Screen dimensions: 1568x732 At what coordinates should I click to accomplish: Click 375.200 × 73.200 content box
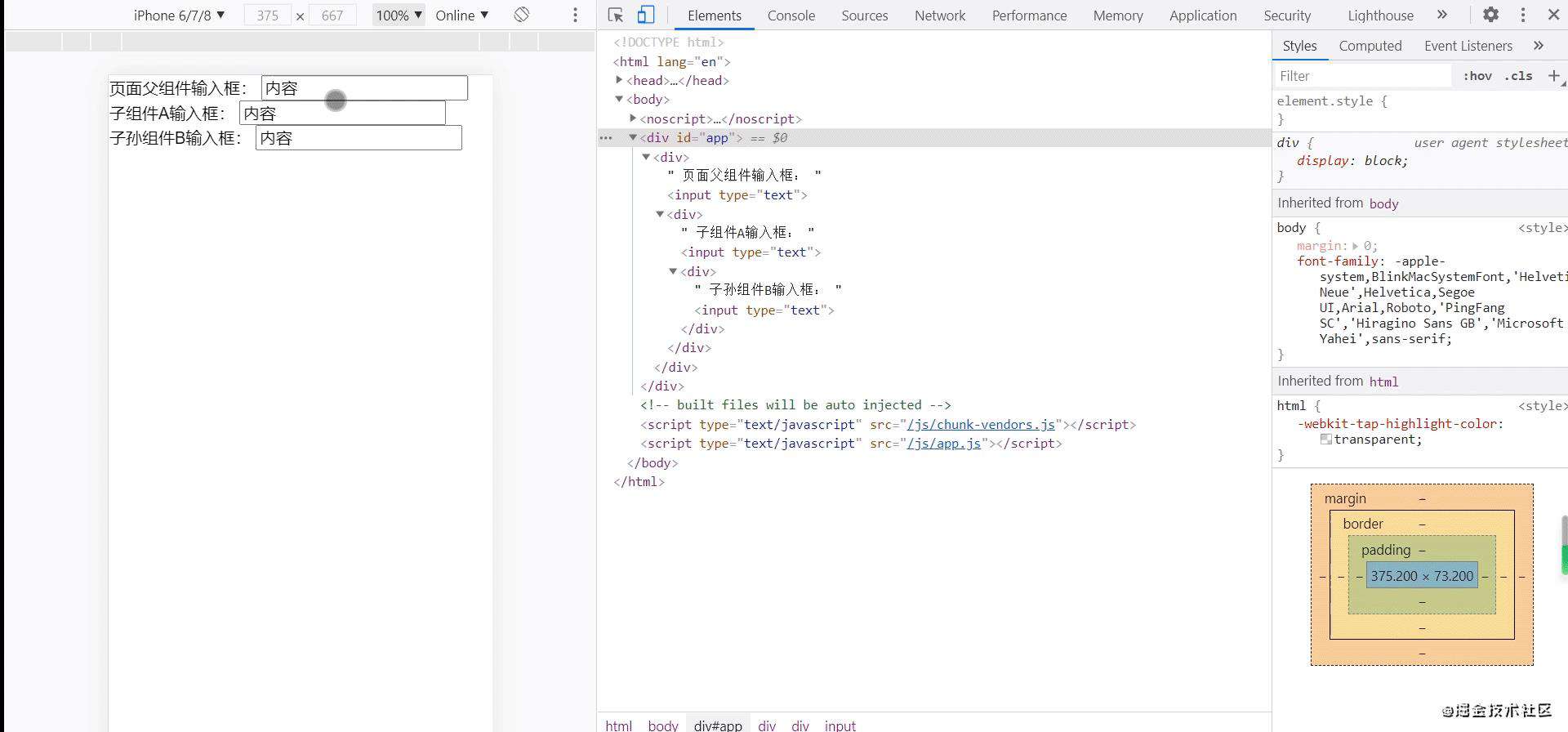(x=1422, y=576)
